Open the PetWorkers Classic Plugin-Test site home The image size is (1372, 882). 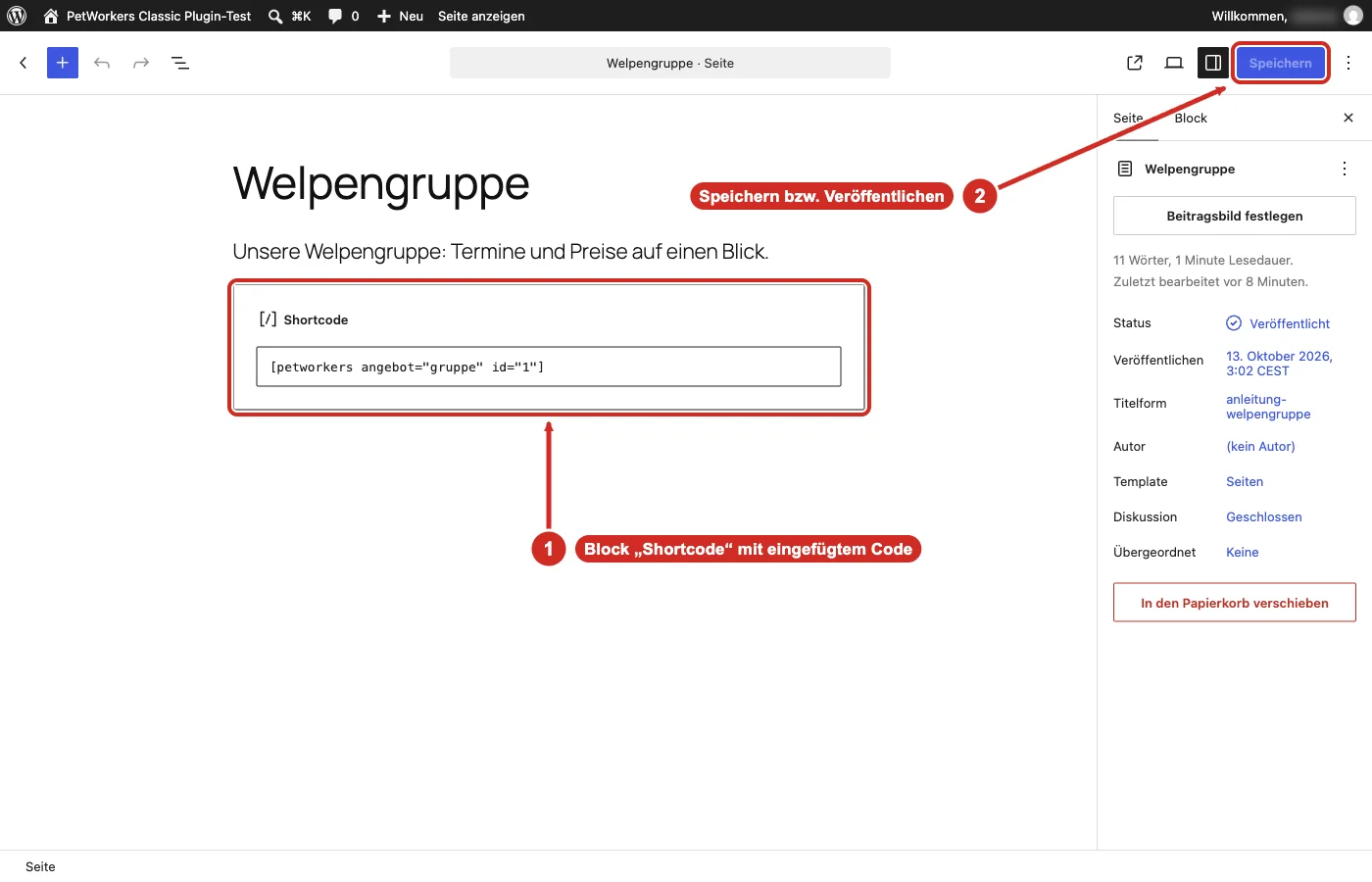click(147, 16)
